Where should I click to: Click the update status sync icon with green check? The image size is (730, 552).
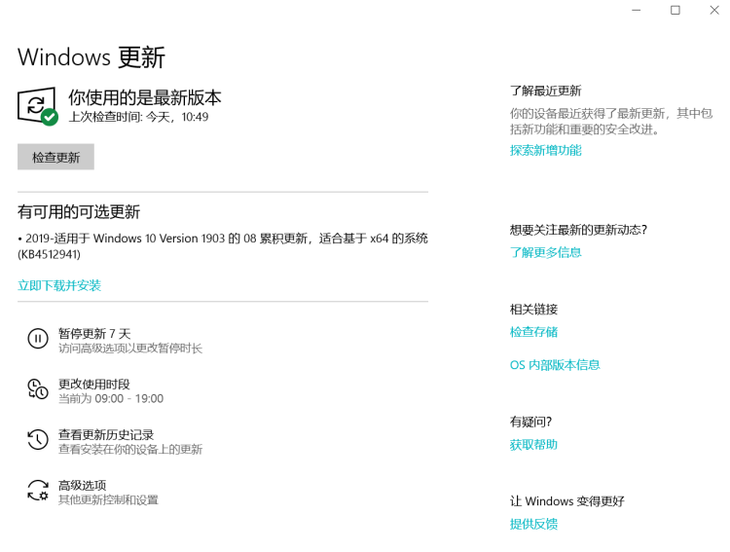coord(38,106)
